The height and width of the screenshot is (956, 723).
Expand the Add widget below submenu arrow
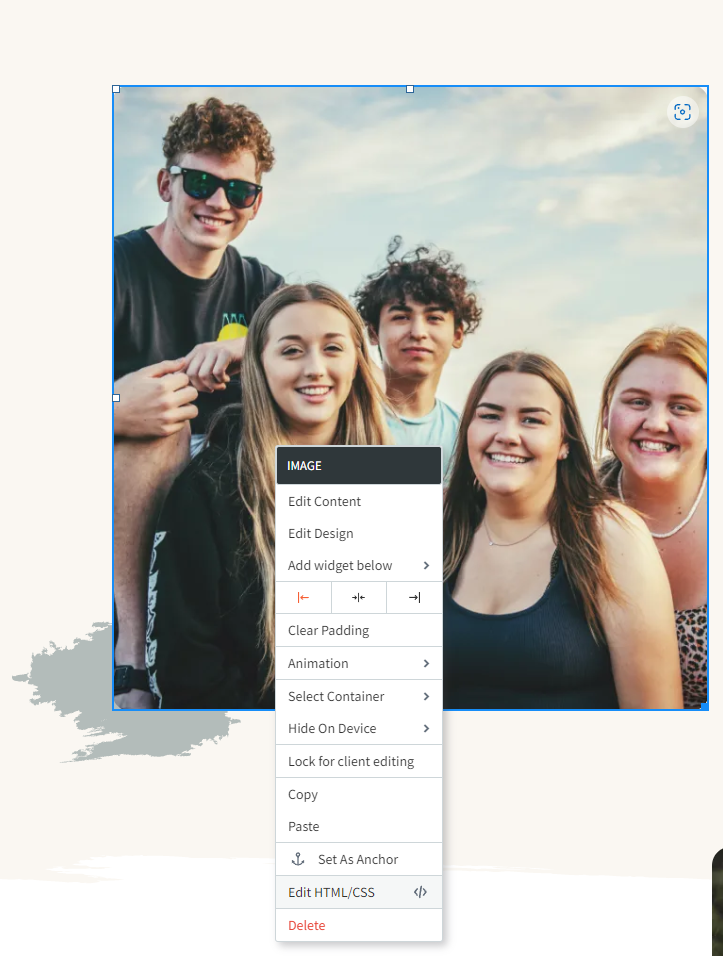pos(426,566)
